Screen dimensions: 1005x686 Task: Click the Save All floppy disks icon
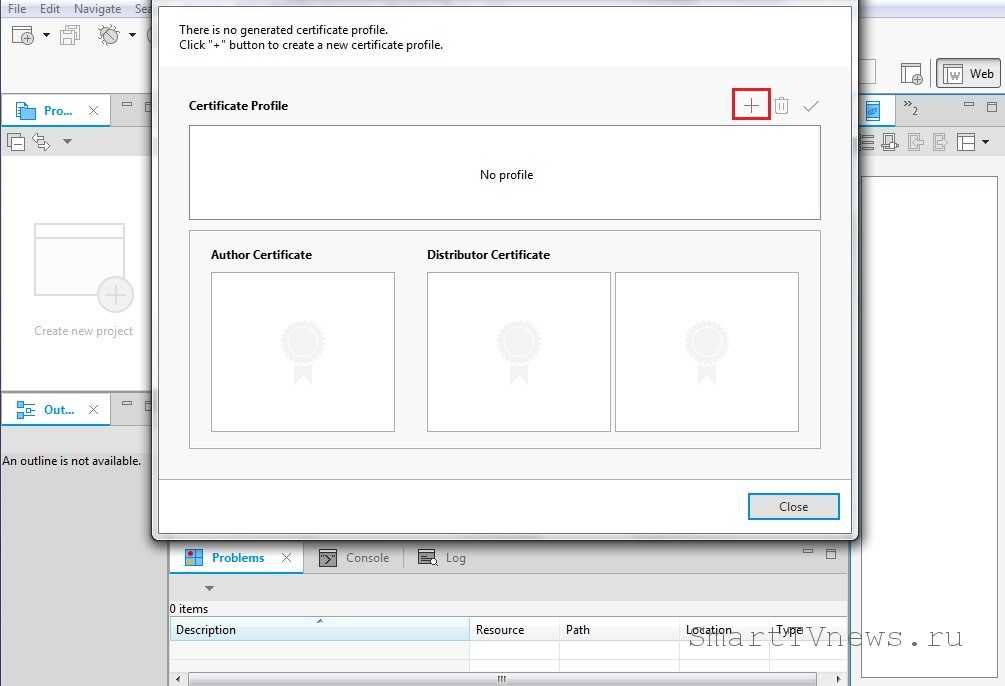point(70,36)
